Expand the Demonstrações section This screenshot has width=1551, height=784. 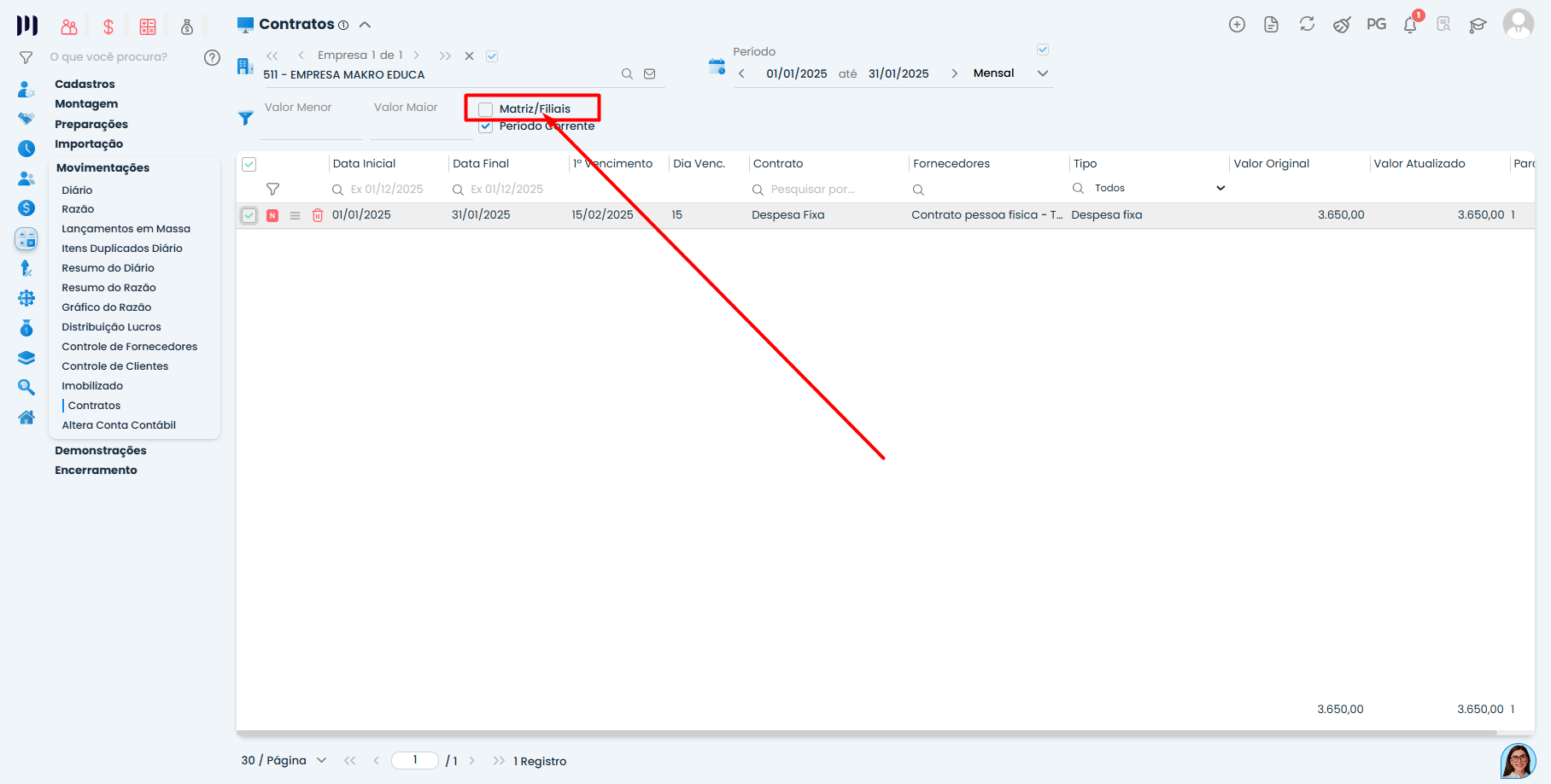[x=101, y=451]
